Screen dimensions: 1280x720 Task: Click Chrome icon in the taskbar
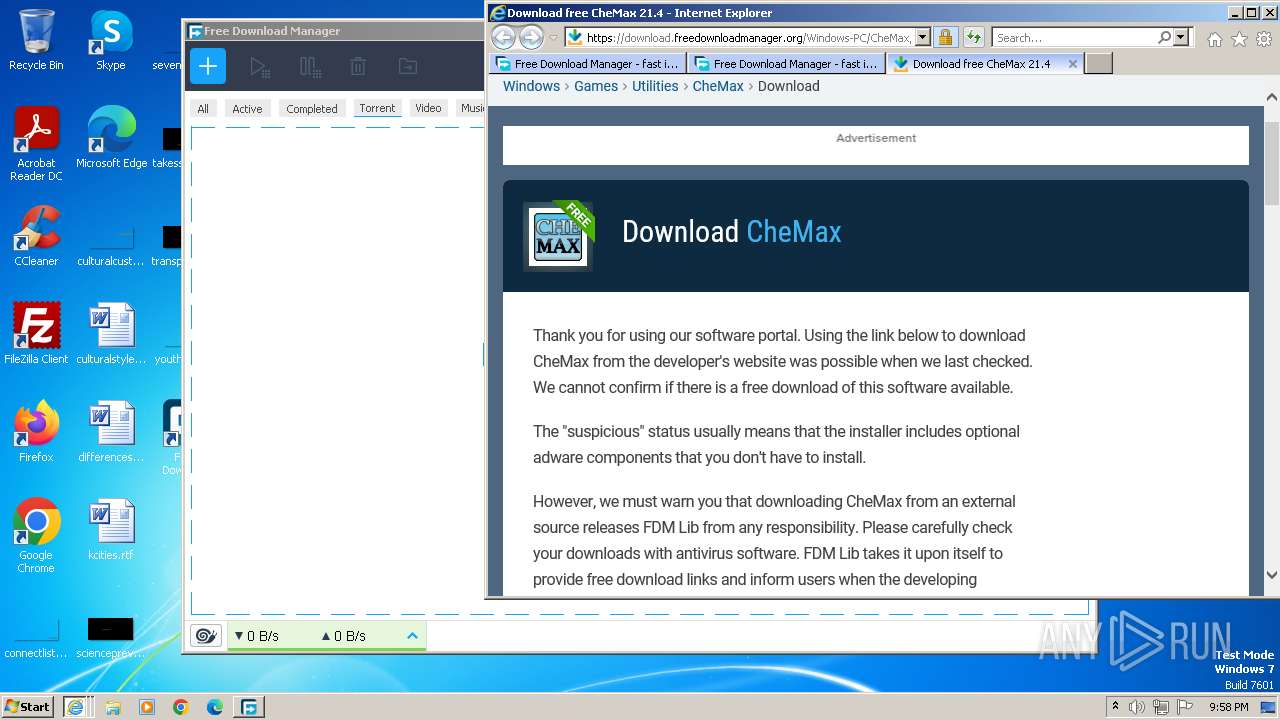pos(181,707)
